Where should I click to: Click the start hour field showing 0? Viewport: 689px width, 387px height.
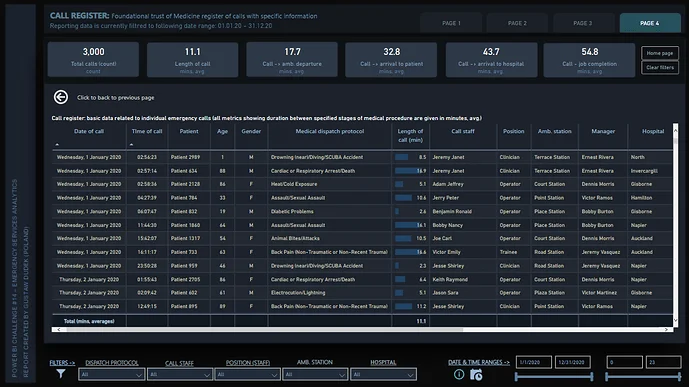pyautogui.click(x=624, y=362)
